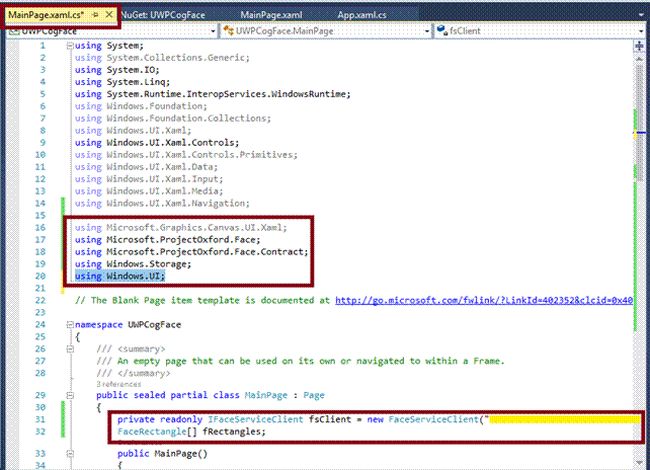This screenshot has height=470, width=650.
Task: Switch to the NuGet: UWPCogFace tab
Action: 163,15
